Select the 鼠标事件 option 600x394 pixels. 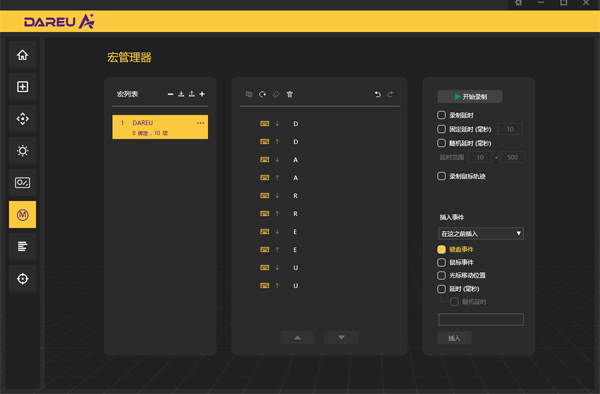coord(441,262)
